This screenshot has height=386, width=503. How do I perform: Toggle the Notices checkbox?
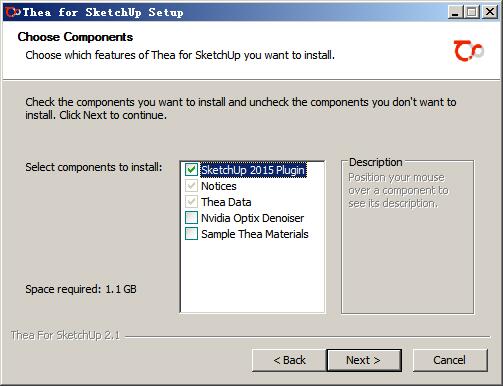pos(191,186)
